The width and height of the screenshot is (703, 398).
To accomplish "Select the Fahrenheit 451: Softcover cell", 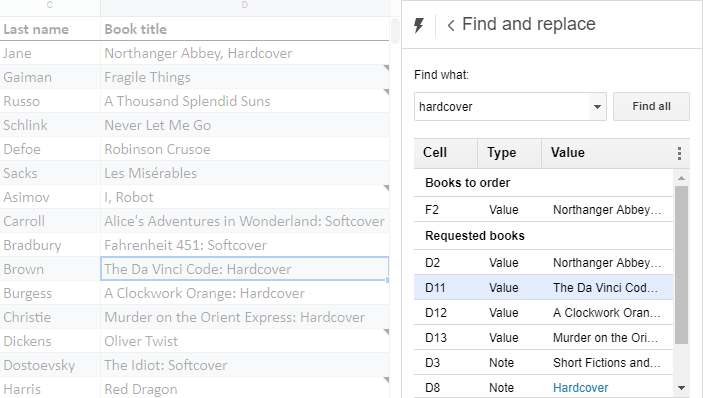I will [x=245, y=245].
